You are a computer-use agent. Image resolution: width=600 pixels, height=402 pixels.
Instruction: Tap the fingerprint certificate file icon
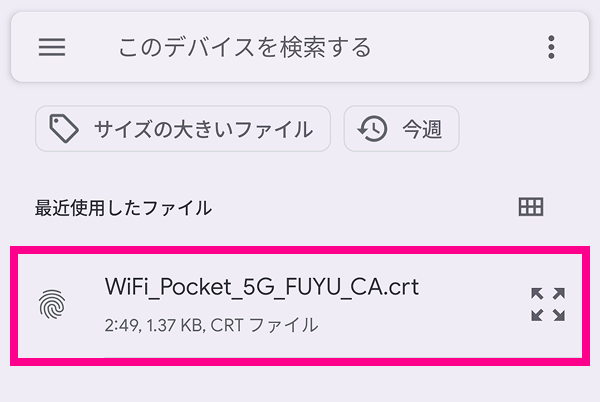[x=52, y=304]
